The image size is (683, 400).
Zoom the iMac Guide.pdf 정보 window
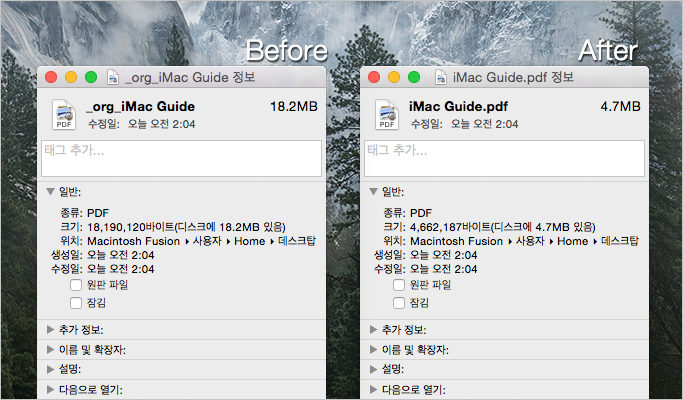414,78
